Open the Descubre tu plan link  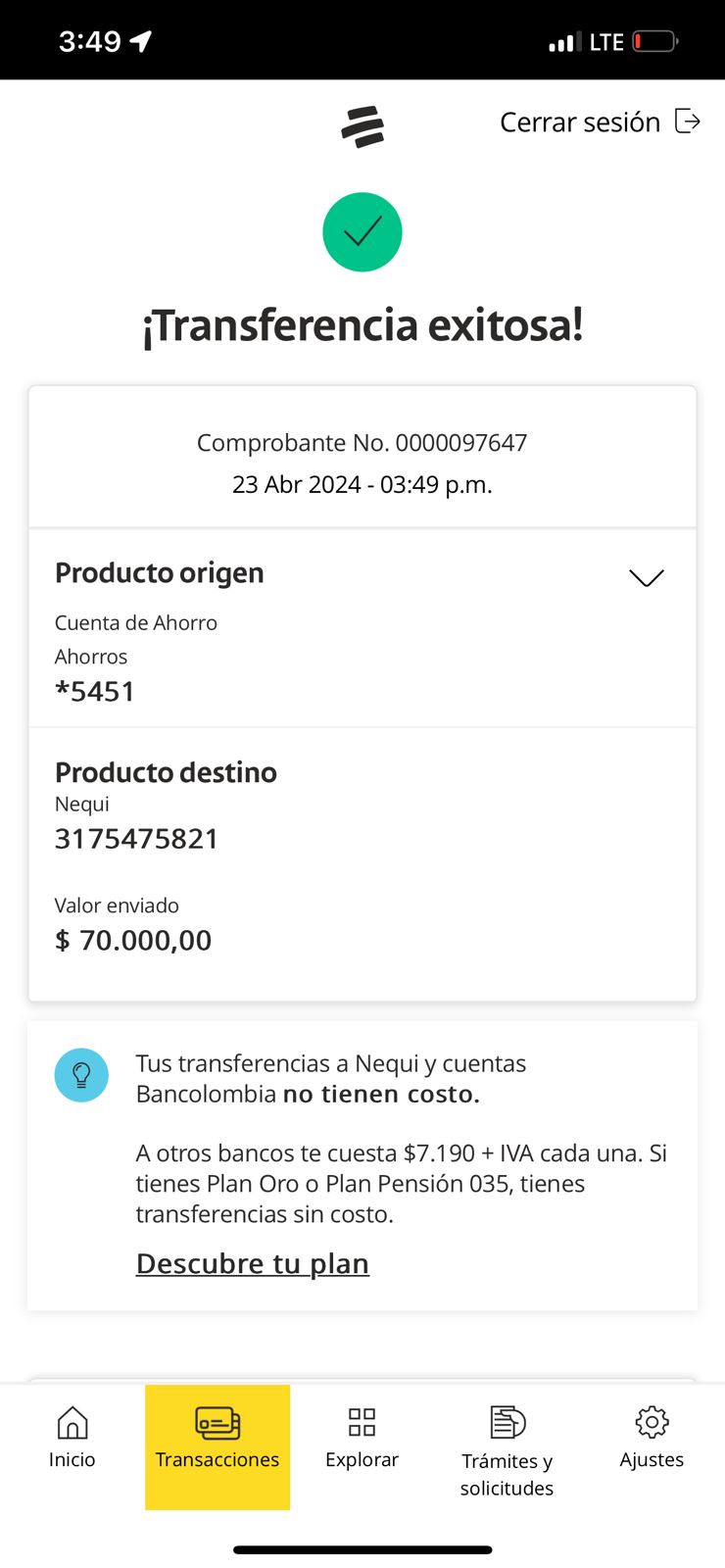(x=253, y=1264)
